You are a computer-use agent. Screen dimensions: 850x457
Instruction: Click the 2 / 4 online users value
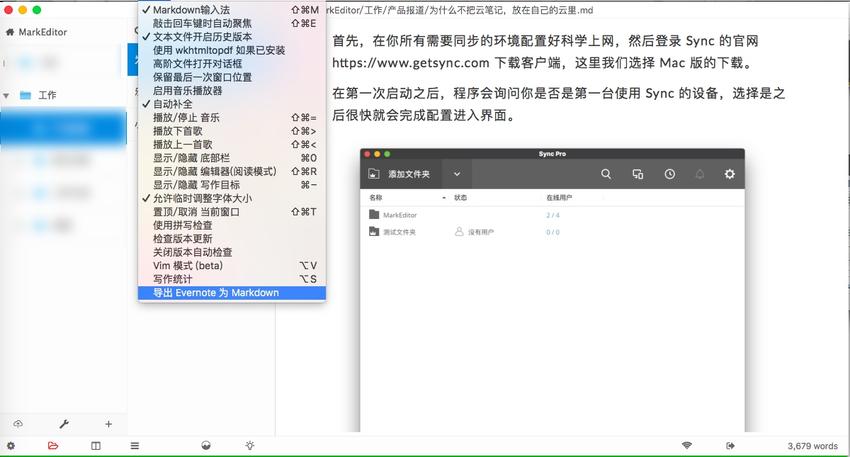point(553,215)
